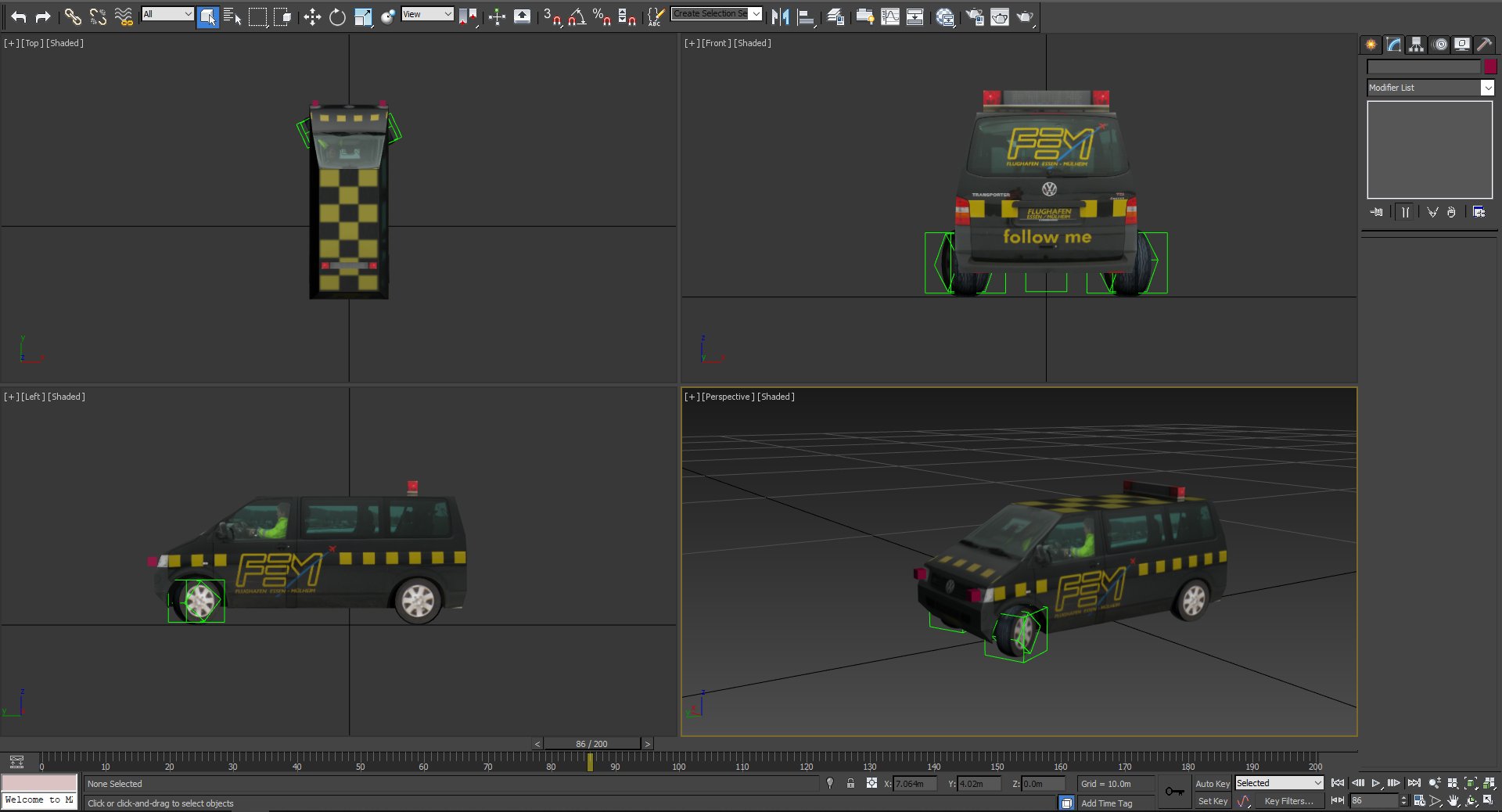Click the Mirror tool icon
This screenshot has width=1502, height=812.
[x=780, y=16]
